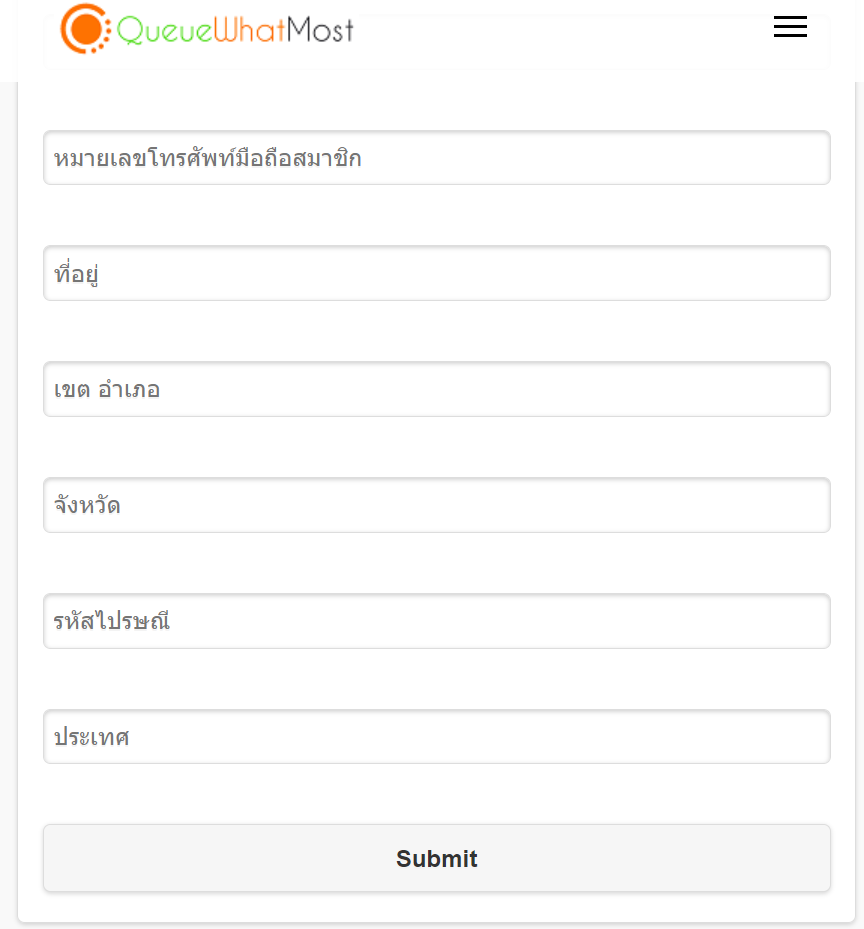The width and height of the screenshot is (864, 929).
Task: Focus the รหัสไปรษณีย์ postal code input
Action: 437,621
